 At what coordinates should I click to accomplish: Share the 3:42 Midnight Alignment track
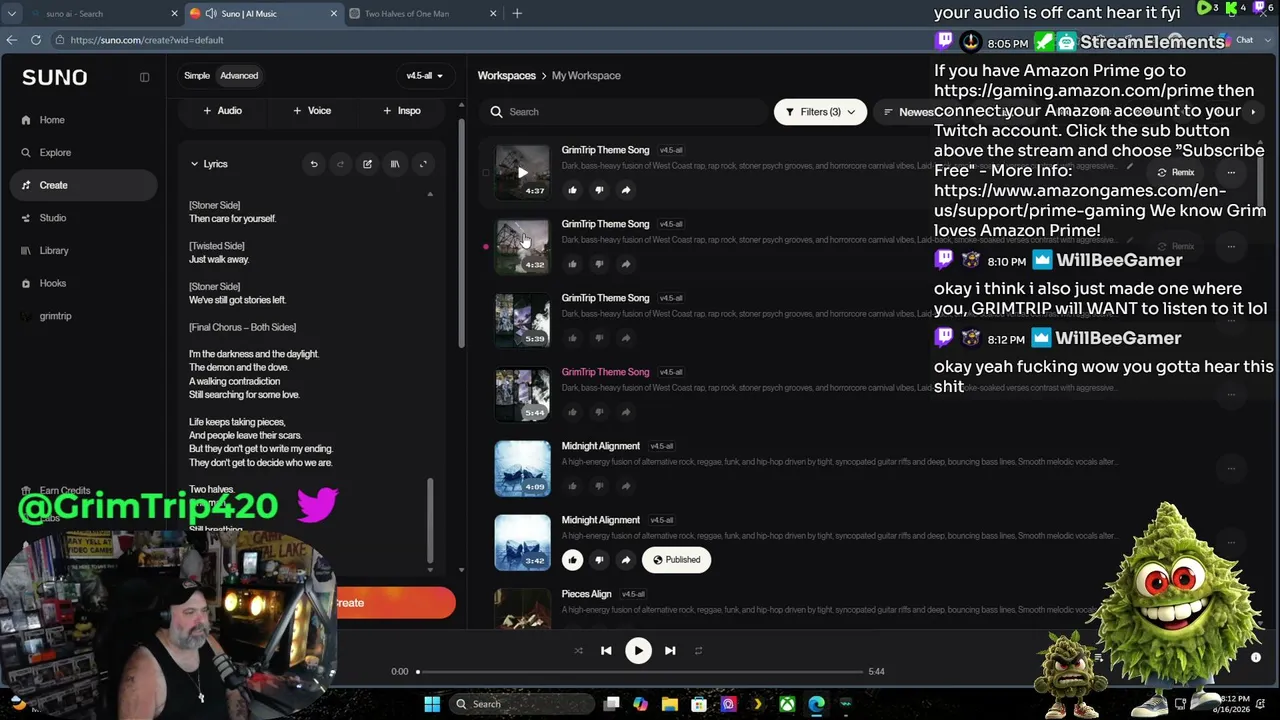pyautogui.click(x=626, y=560)
